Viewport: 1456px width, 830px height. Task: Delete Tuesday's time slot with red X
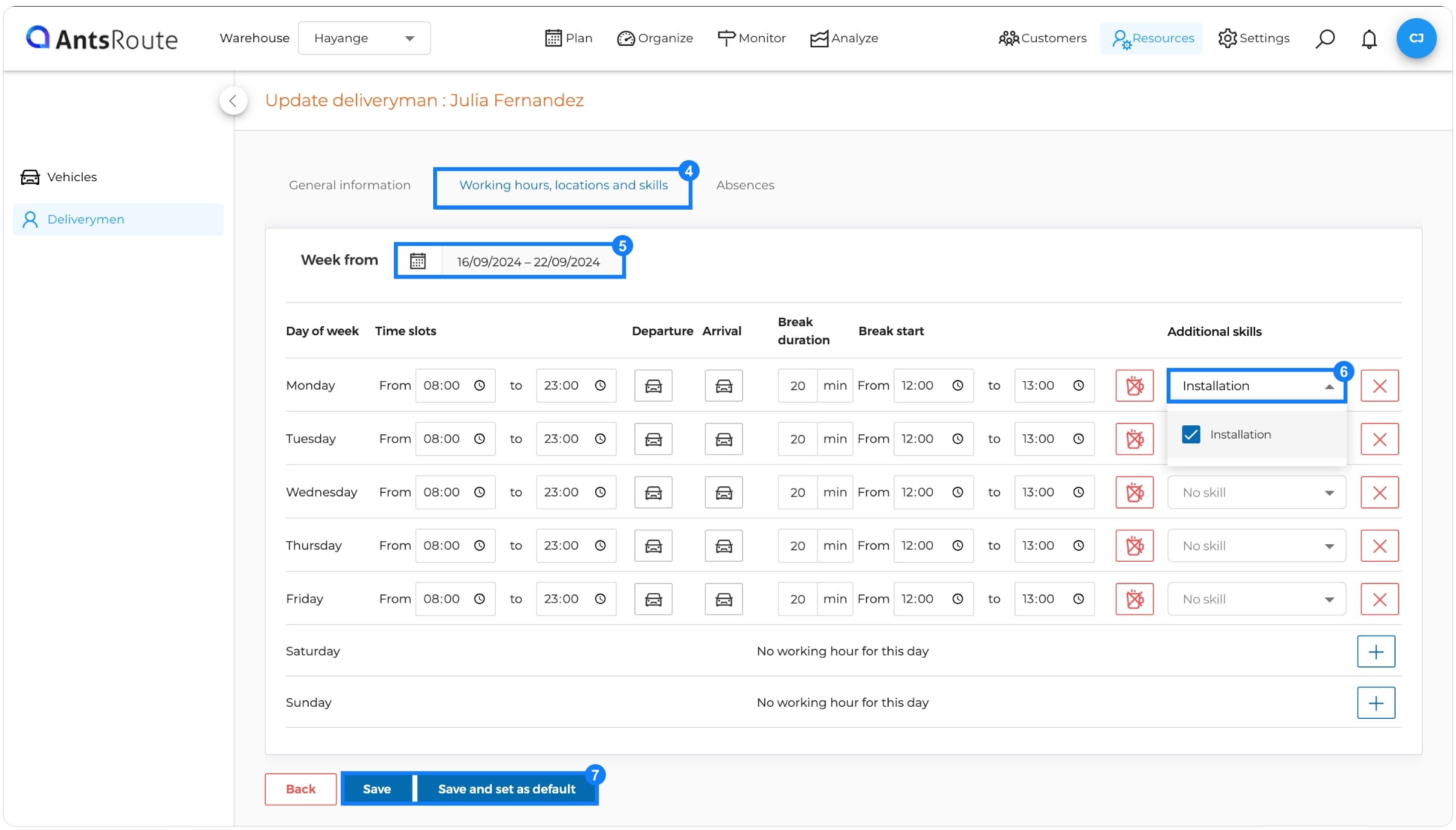pos(1380,439)
